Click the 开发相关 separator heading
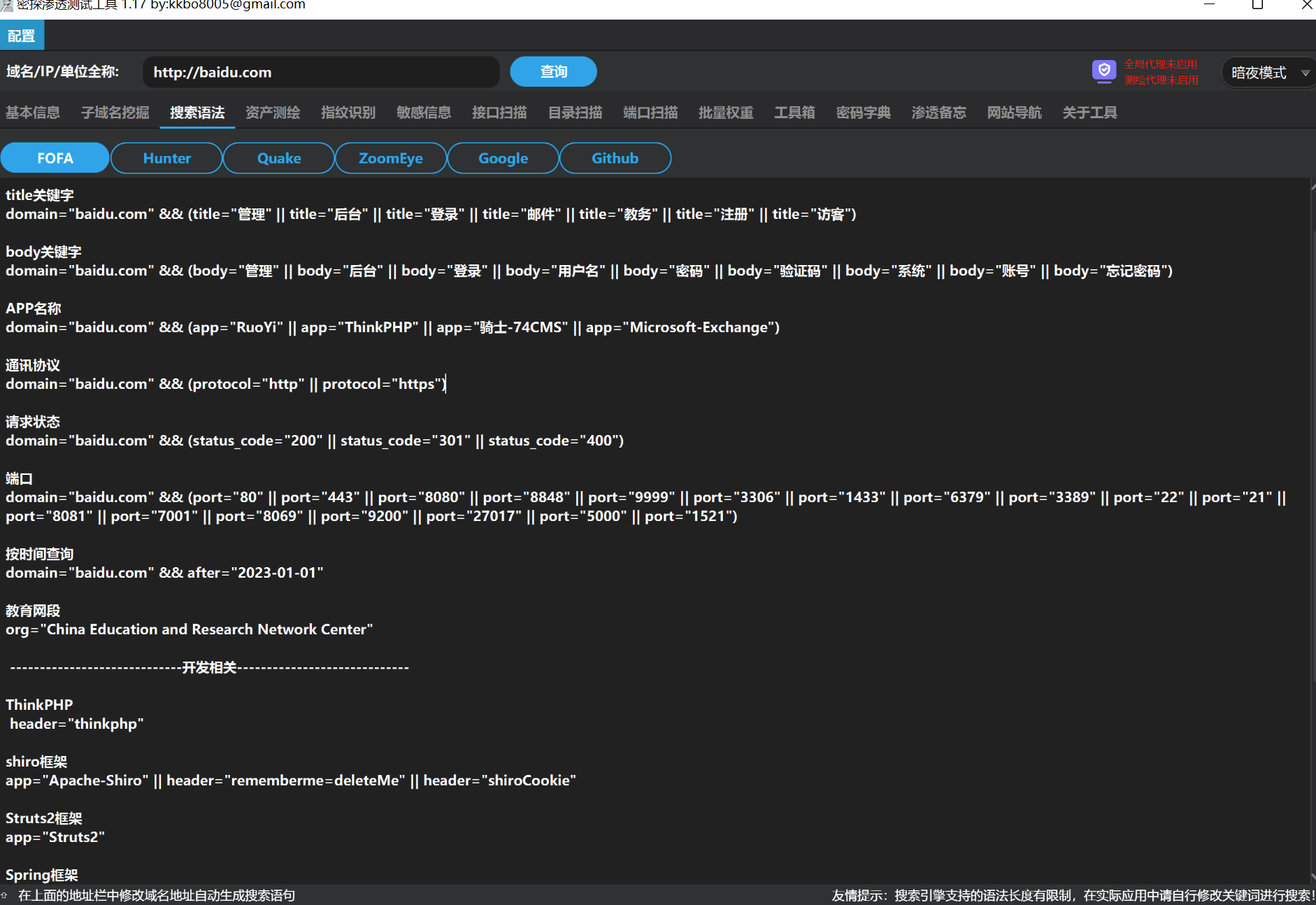 point(209,667)
